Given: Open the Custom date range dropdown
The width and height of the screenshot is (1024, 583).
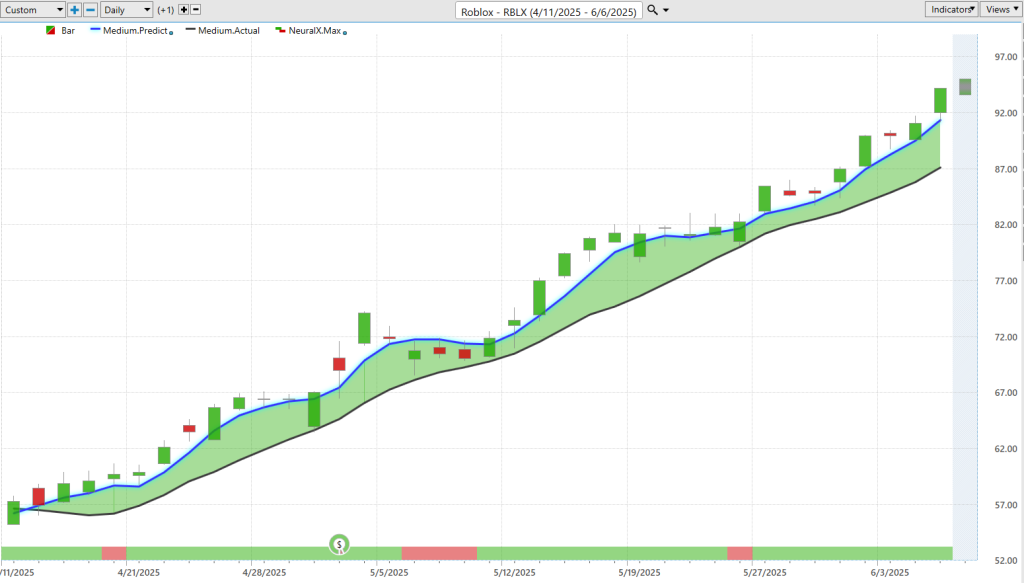Looking at the screenshot, I should point(33,10).
